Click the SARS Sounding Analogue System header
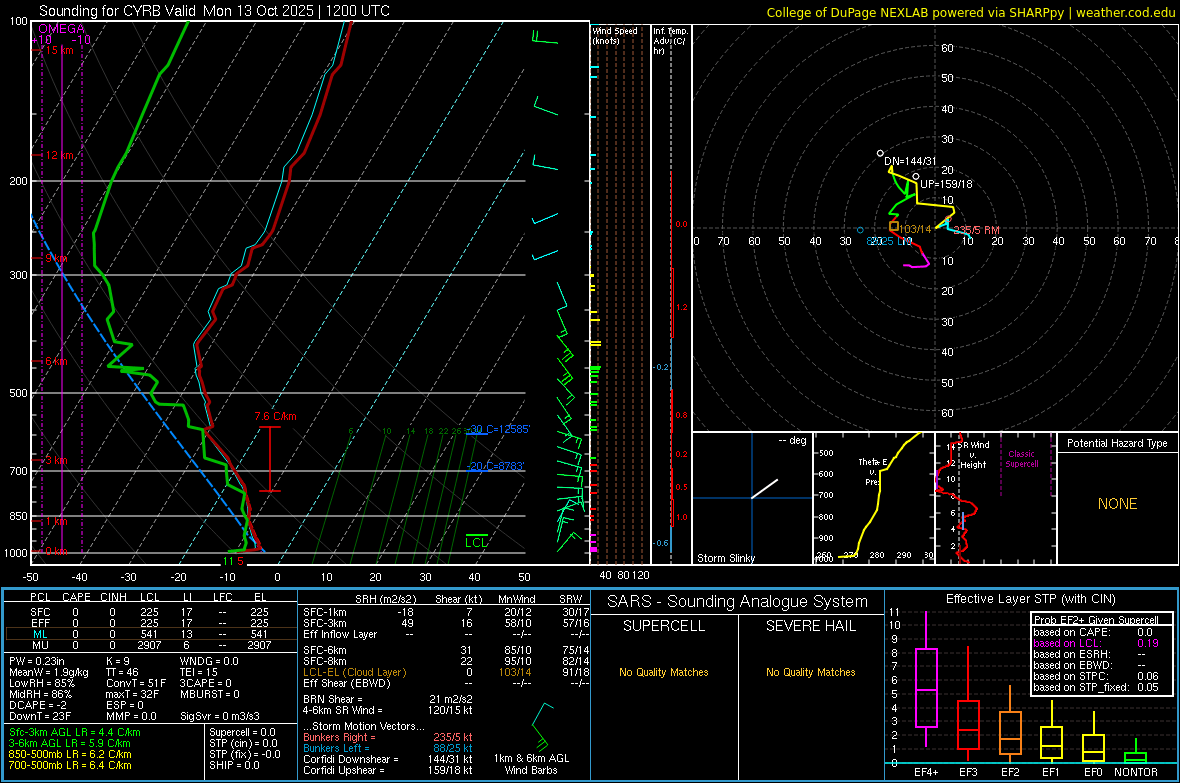 (737, 602)
